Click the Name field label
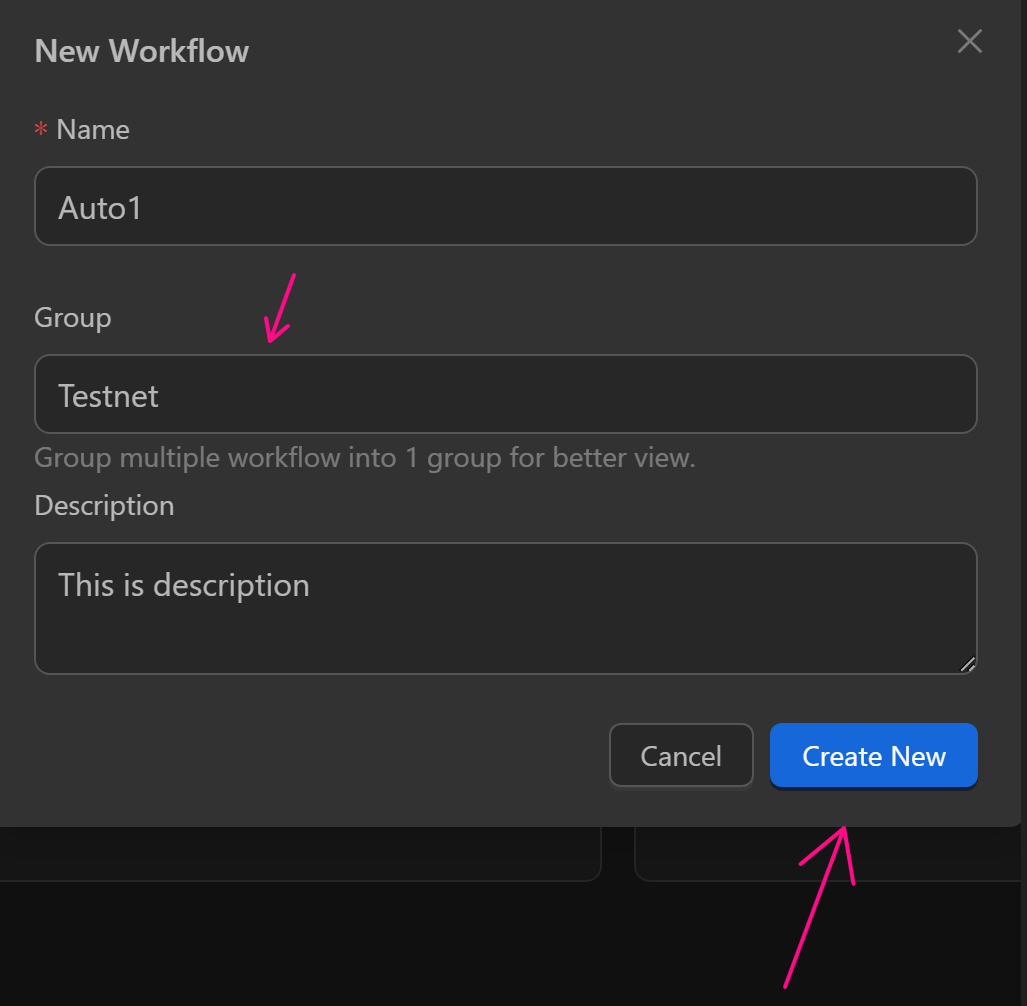The width and height of the screenshot is (1027, 1006). (93, 130)
